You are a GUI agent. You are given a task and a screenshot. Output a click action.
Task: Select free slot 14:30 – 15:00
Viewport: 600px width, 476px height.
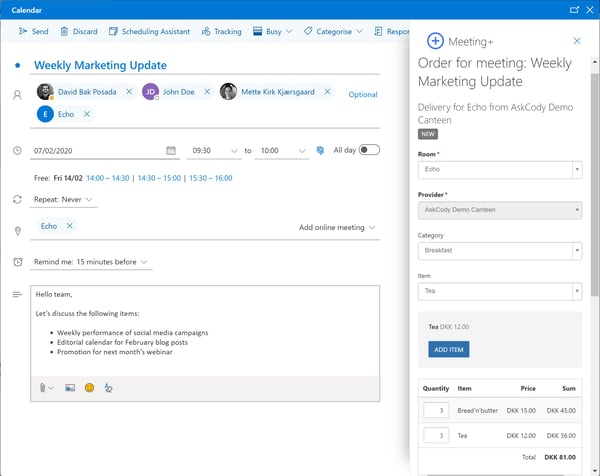(x=159, y=178)
